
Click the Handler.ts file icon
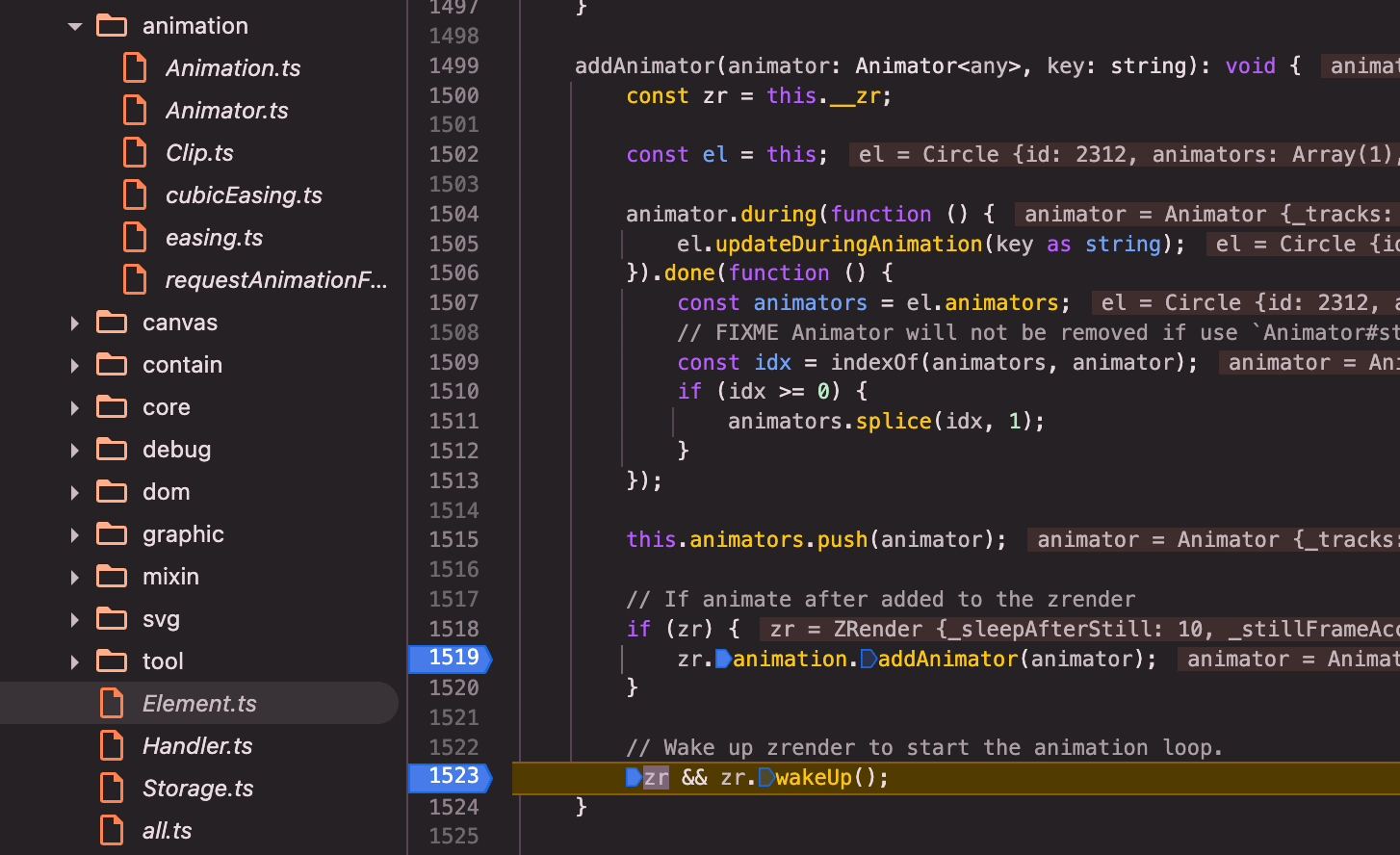112,746
